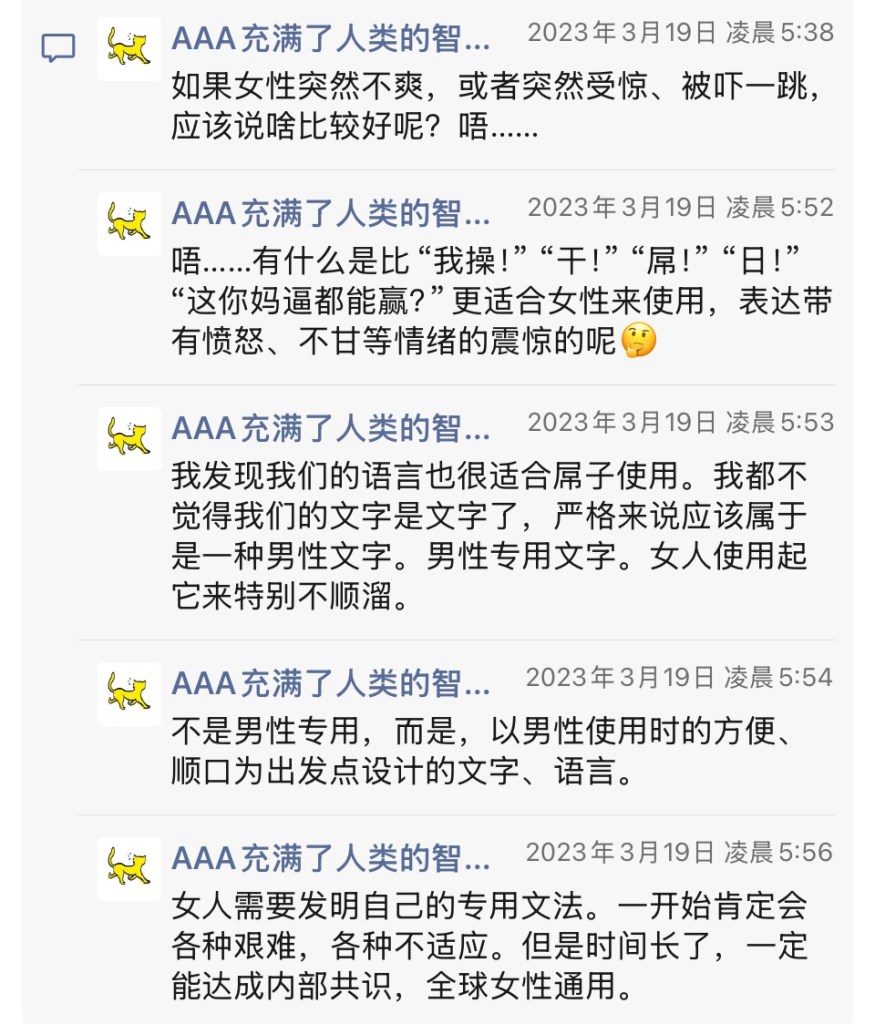Open cat avatar of the 5:56 post
Viewport: 875px width, 1024px height.
[129, 869]
